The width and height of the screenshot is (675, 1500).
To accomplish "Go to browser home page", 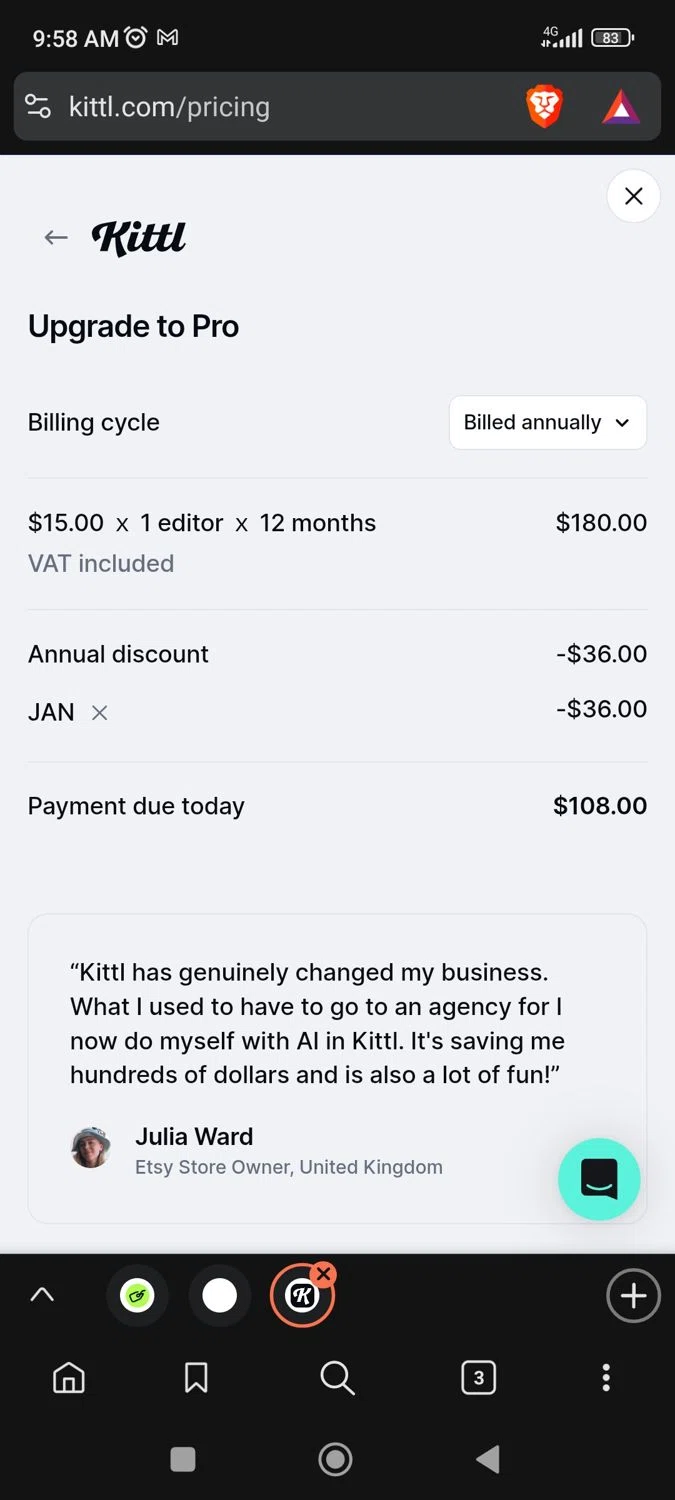I will coord(68,1378).
